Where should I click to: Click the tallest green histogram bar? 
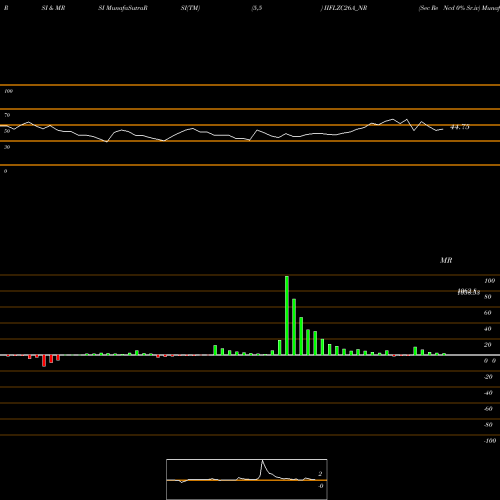tap(287, 315)
